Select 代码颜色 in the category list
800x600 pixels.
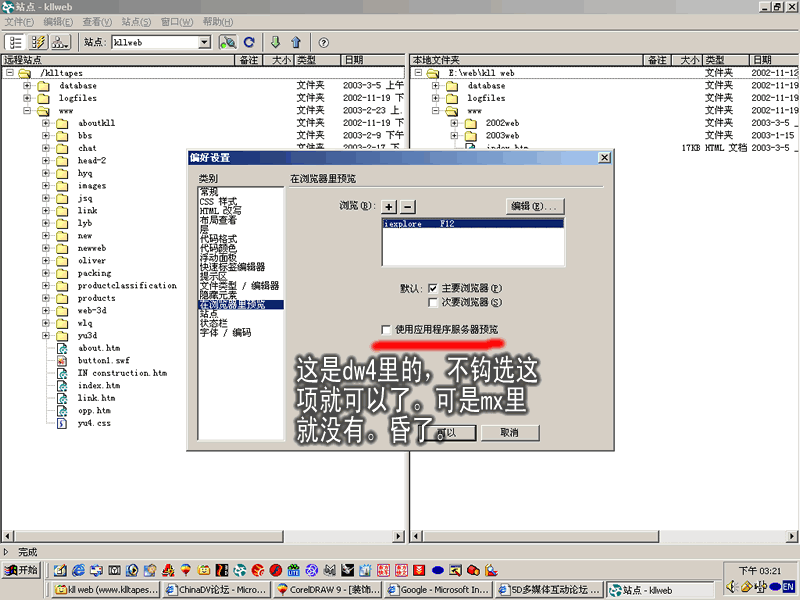[x=218, y=247]
